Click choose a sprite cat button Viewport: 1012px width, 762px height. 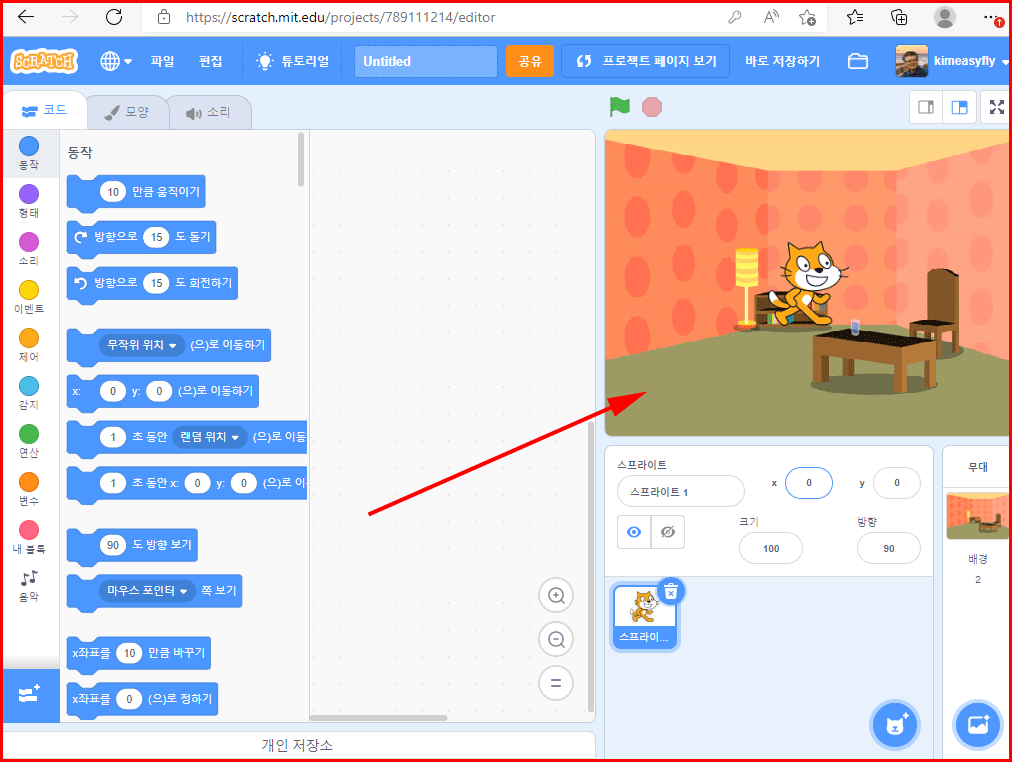[895, 725]
